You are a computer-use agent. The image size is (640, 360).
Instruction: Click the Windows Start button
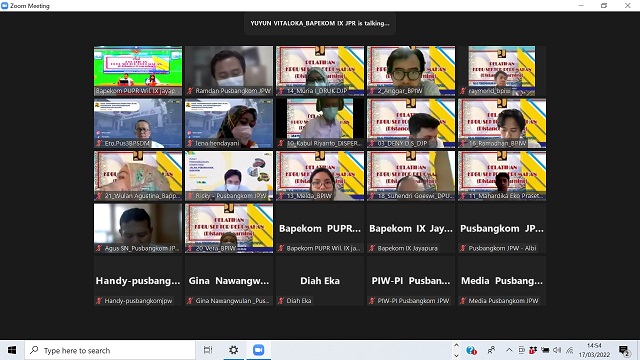12,350
